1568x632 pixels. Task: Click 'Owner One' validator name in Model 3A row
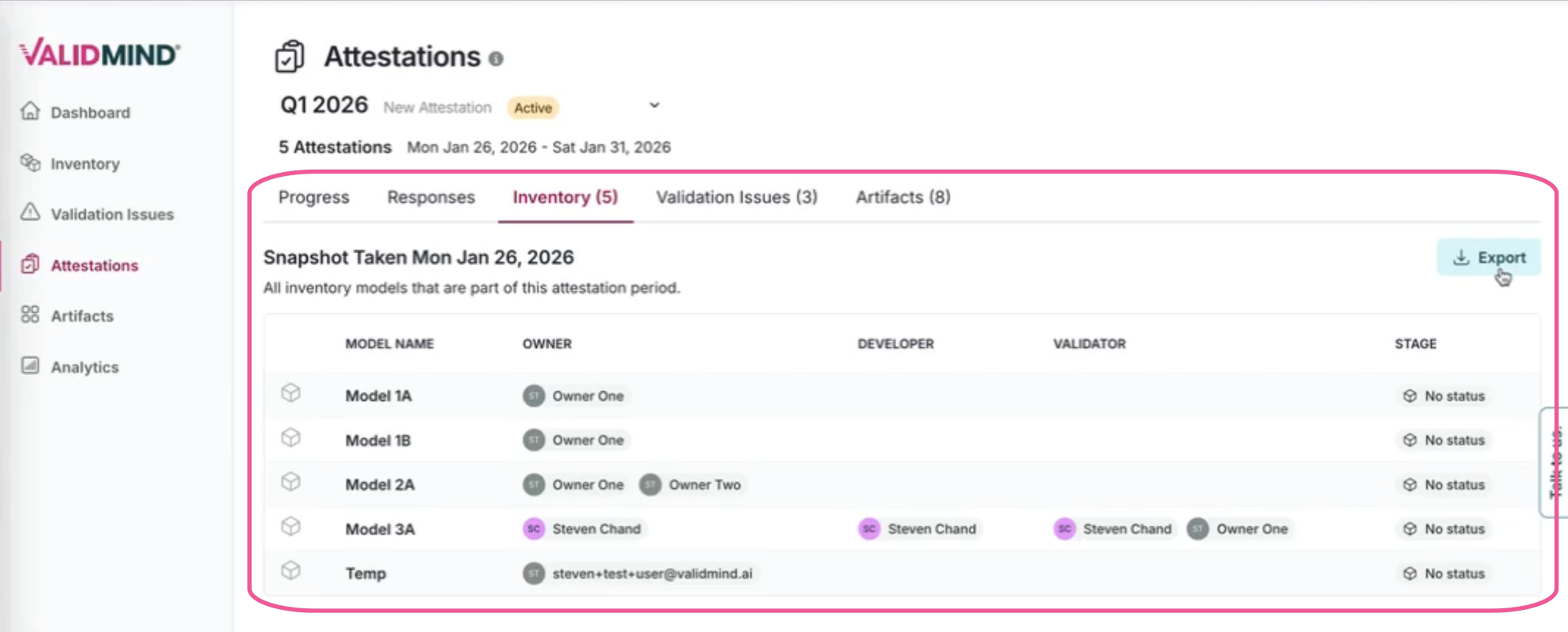pyautogui.click(x=1252, y=529)
